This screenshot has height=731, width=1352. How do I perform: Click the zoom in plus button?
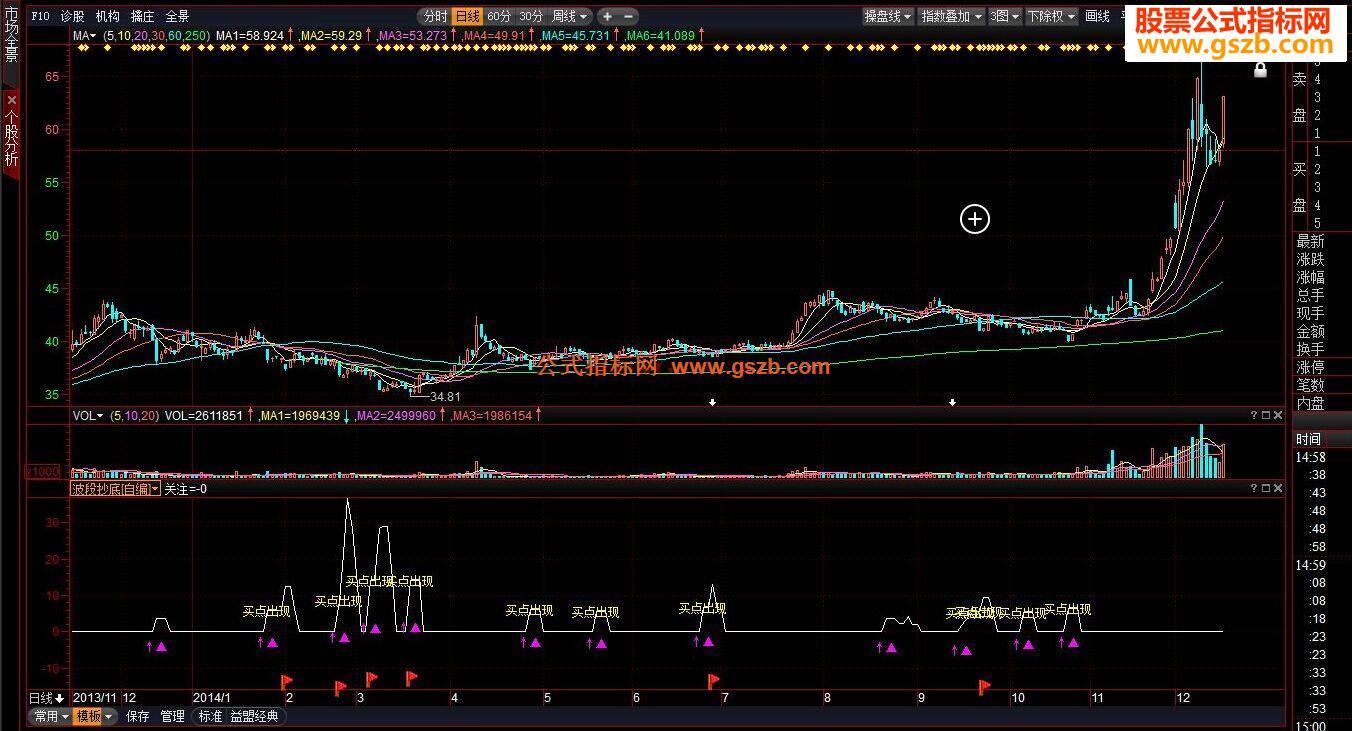607,16
